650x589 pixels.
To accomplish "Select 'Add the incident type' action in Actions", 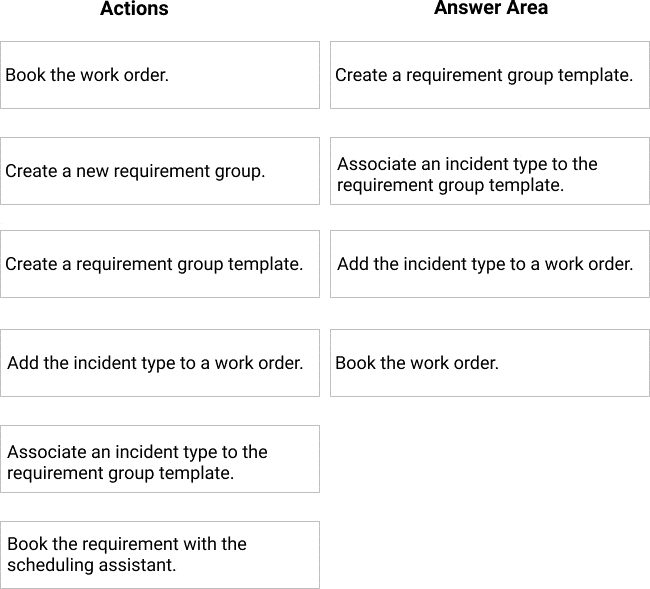I will point(160,363).
